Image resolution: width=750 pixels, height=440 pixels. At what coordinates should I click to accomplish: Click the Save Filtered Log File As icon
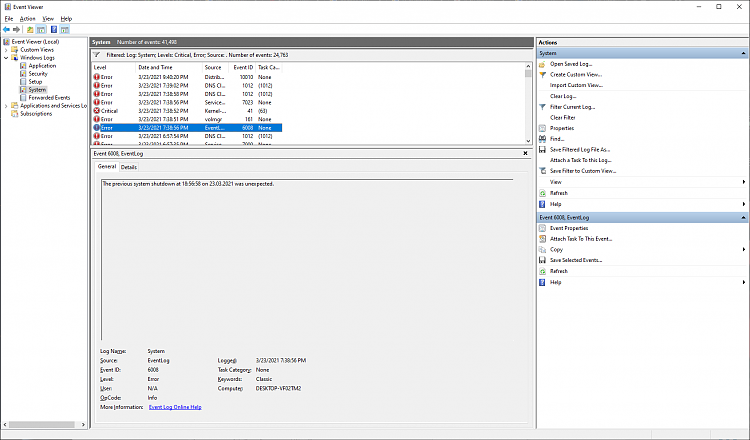tap(542, 150)
